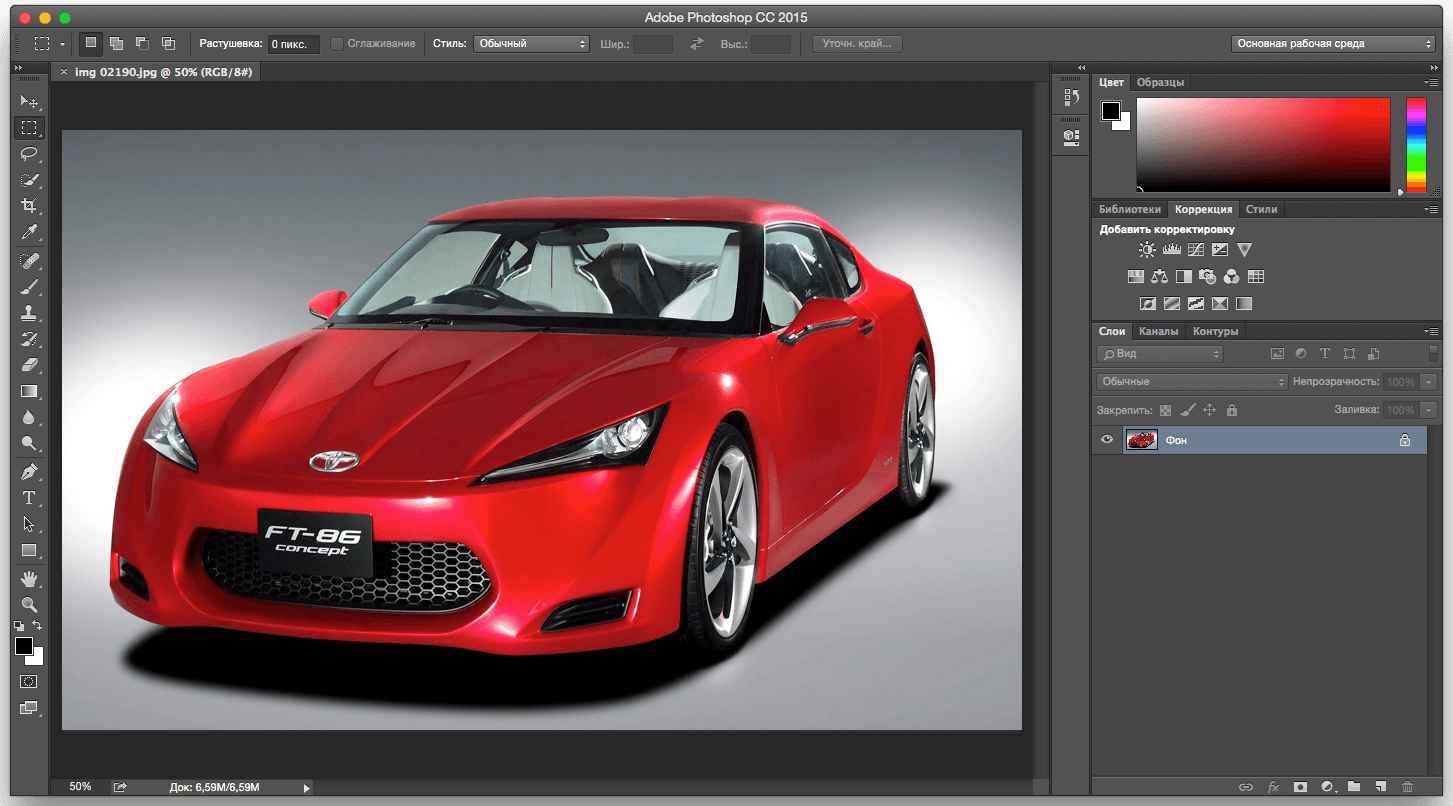Click the Add layer mask icon

1300,788
